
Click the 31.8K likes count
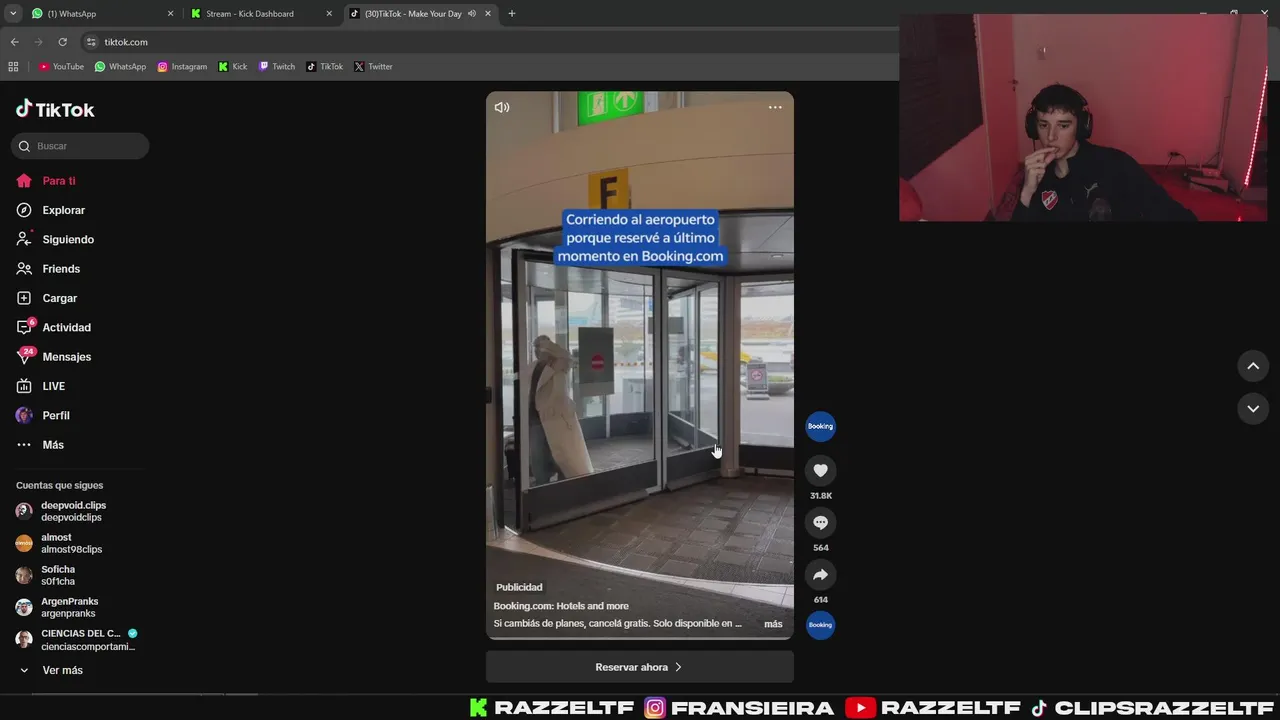tap(821, 496)
